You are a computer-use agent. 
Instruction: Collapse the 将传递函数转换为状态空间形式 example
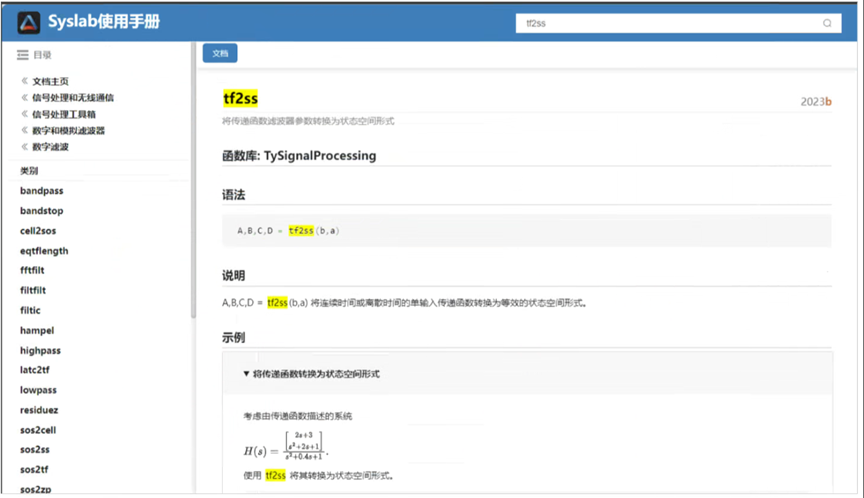pos(311,374)
